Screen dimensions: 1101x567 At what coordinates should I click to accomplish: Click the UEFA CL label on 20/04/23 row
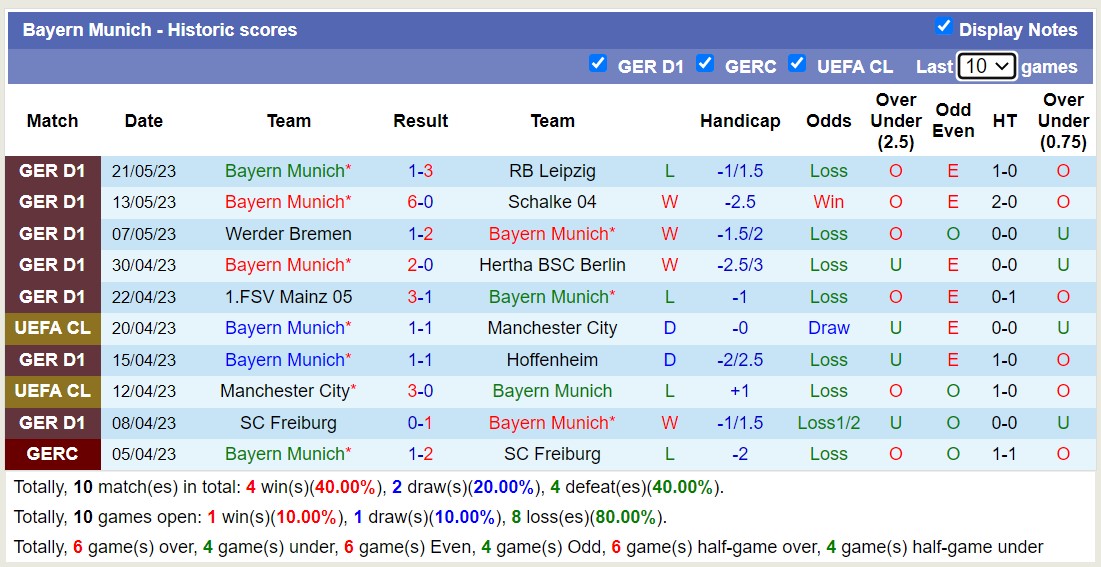pos(53,328)
